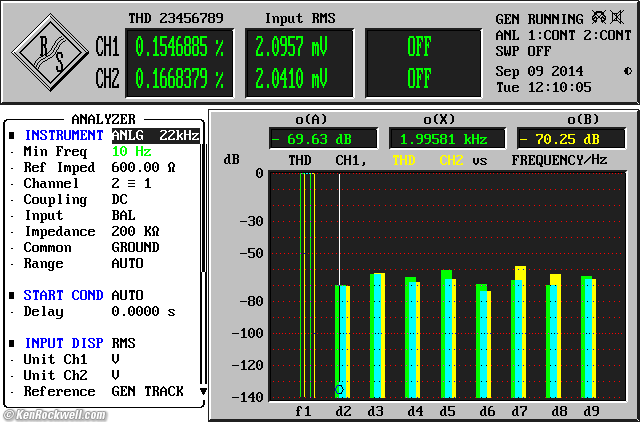Open the Input setting BAL
The width and height of the screenshot is (640, 422).
click(123, 215)
